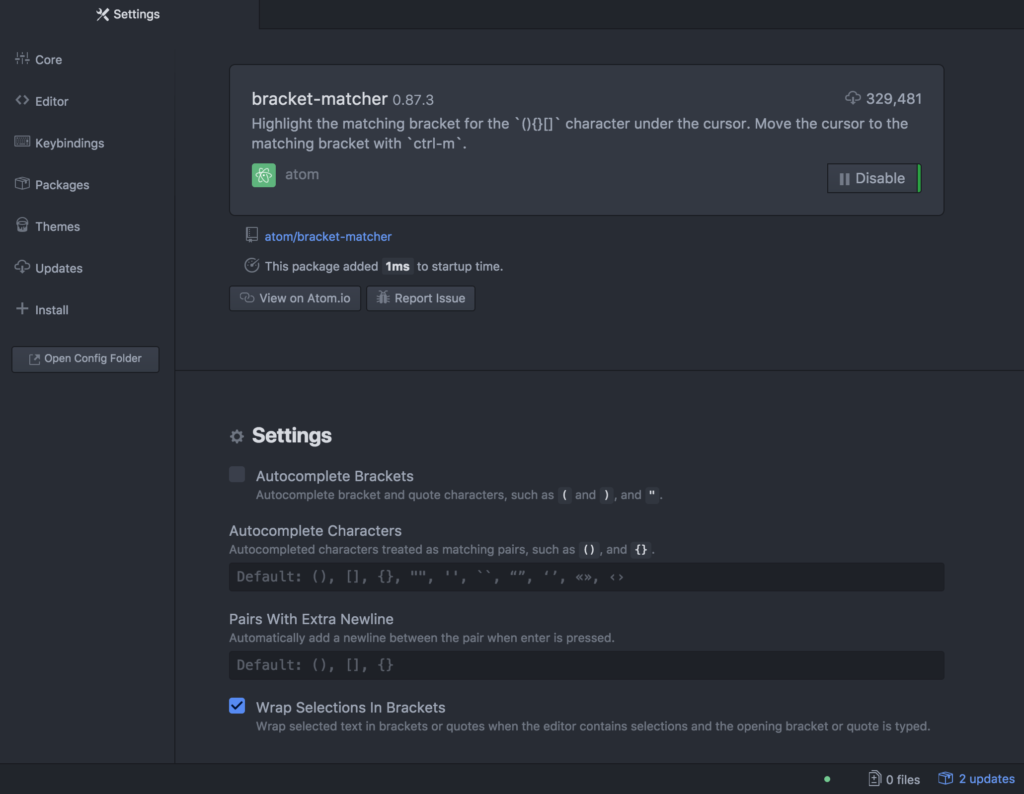Screen dimensions: 1024x794
Task: Click Wrap Selections In Brackets label
Action: click(351, 707)
